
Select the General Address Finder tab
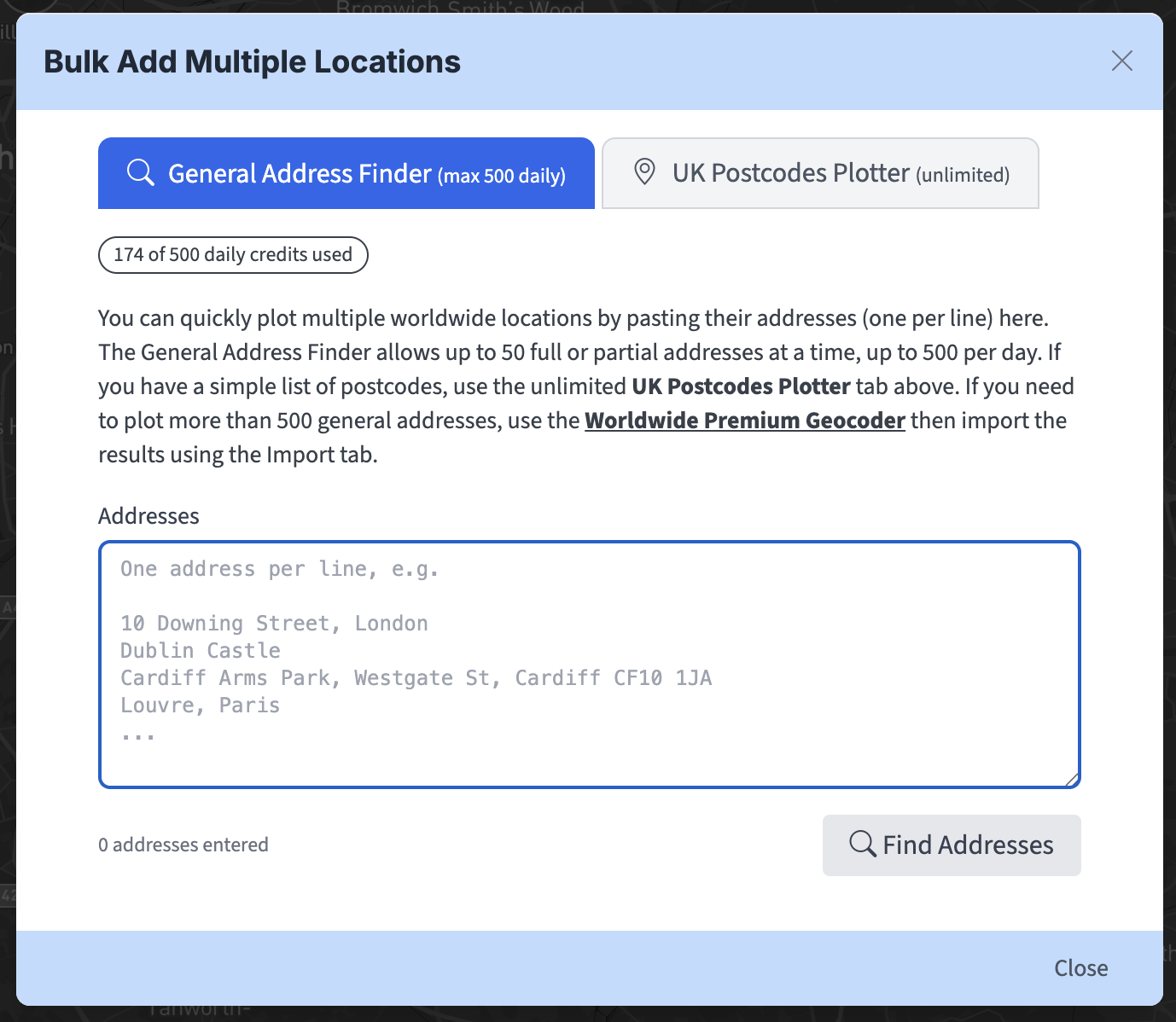click(346, 173)
